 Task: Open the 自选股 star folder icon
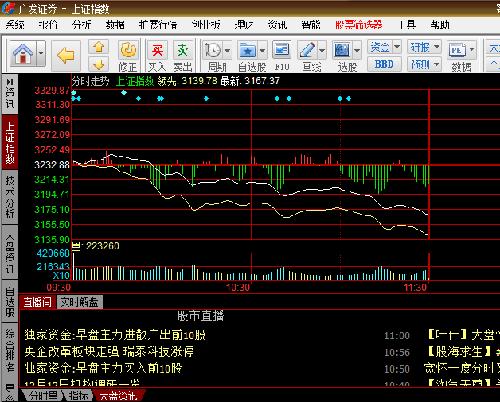click(x=247, y=50)
